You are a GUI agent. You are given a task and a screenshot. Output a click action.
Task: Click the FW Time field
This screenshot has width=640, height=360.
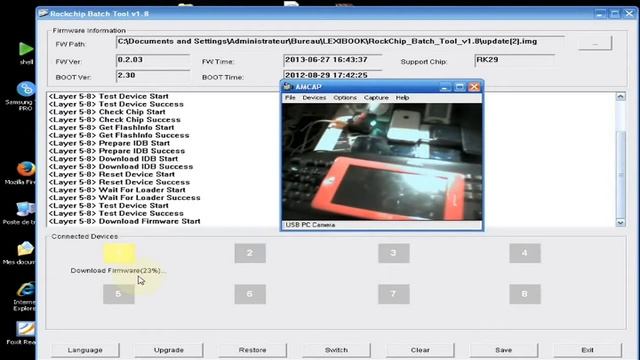point(333,60)
